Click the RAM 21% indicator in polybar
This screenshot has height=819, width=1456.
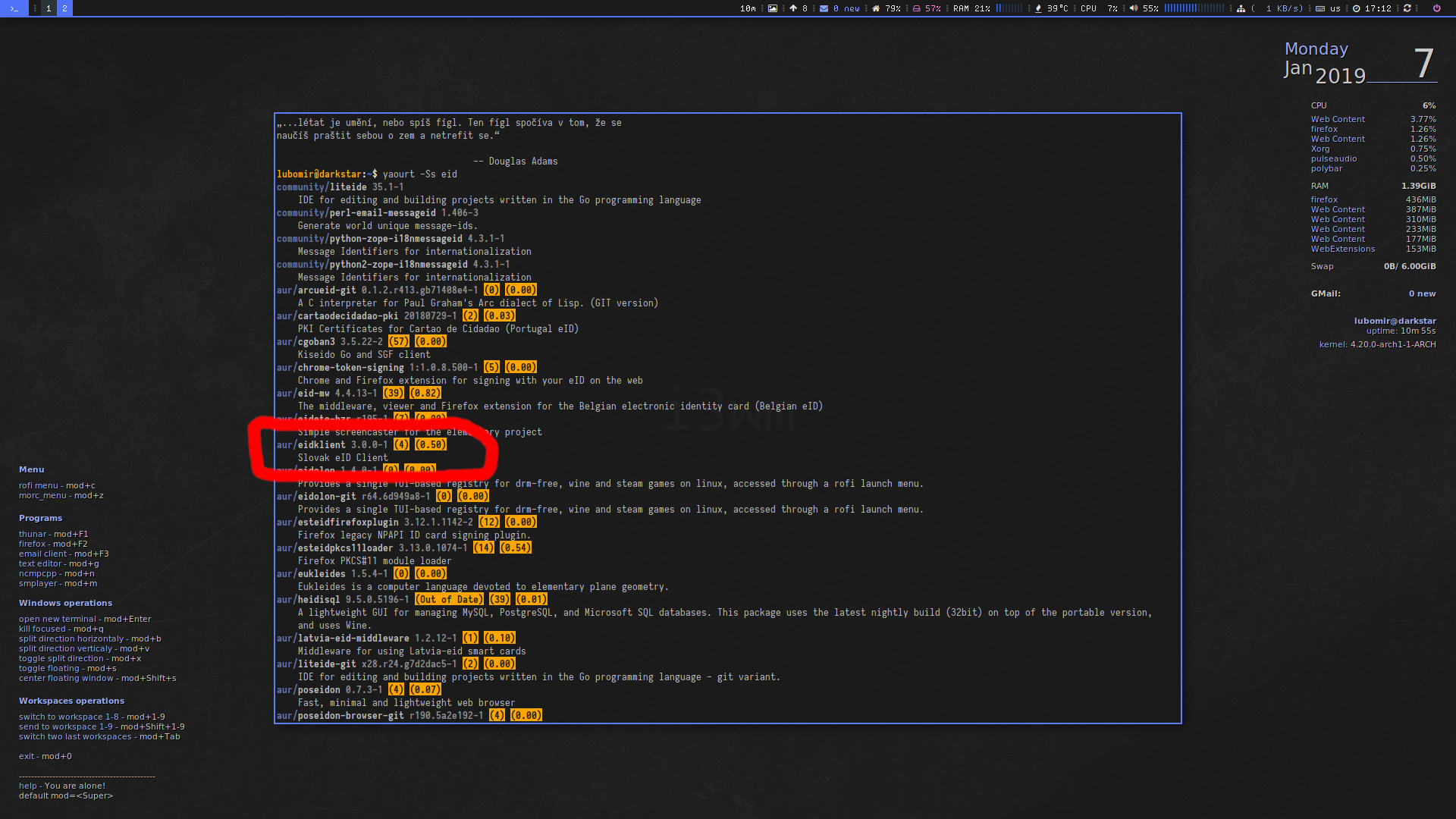pos(971,8)
